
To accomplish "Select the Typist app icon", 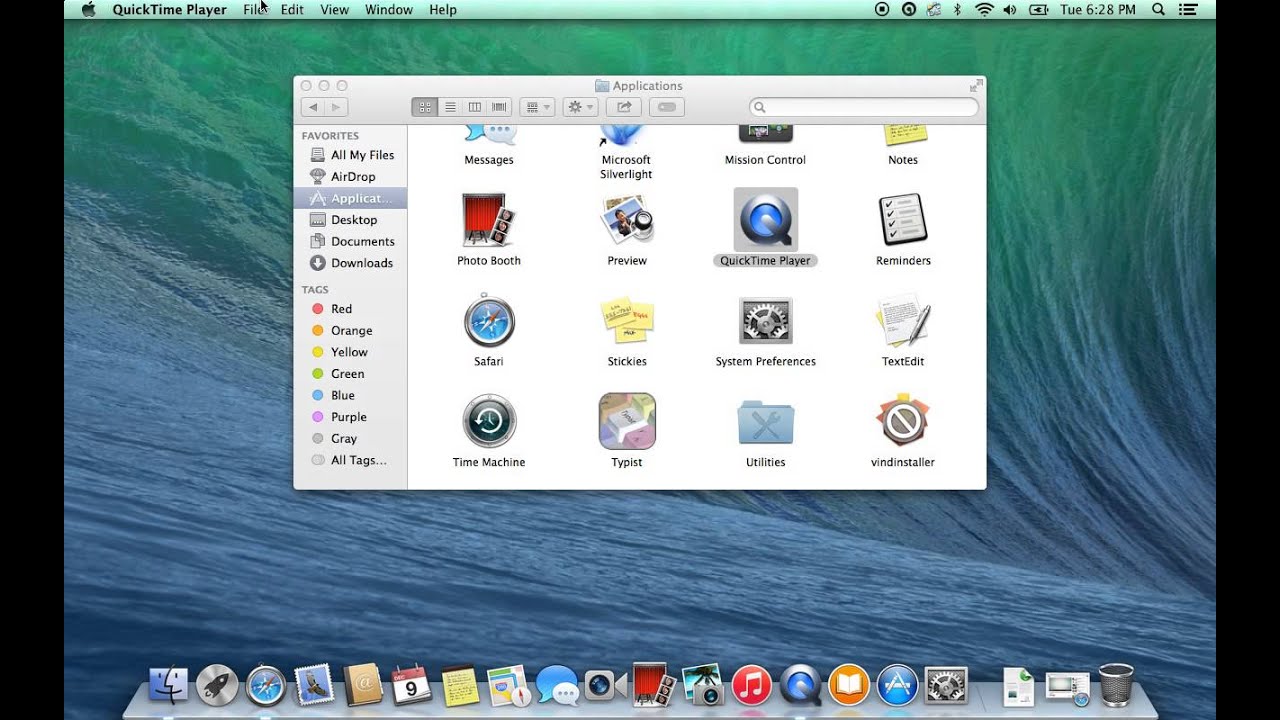I will (627, 421).
